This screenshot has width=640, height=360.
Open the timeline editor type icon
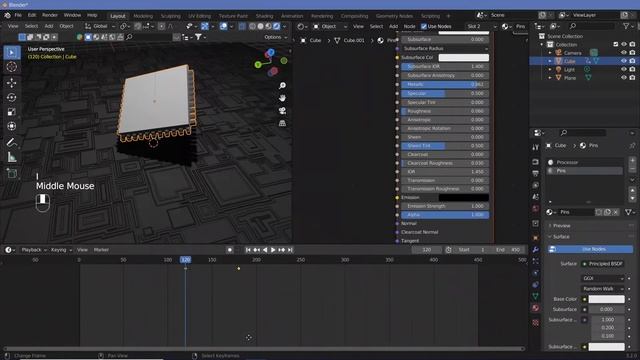tap(9, 250)
